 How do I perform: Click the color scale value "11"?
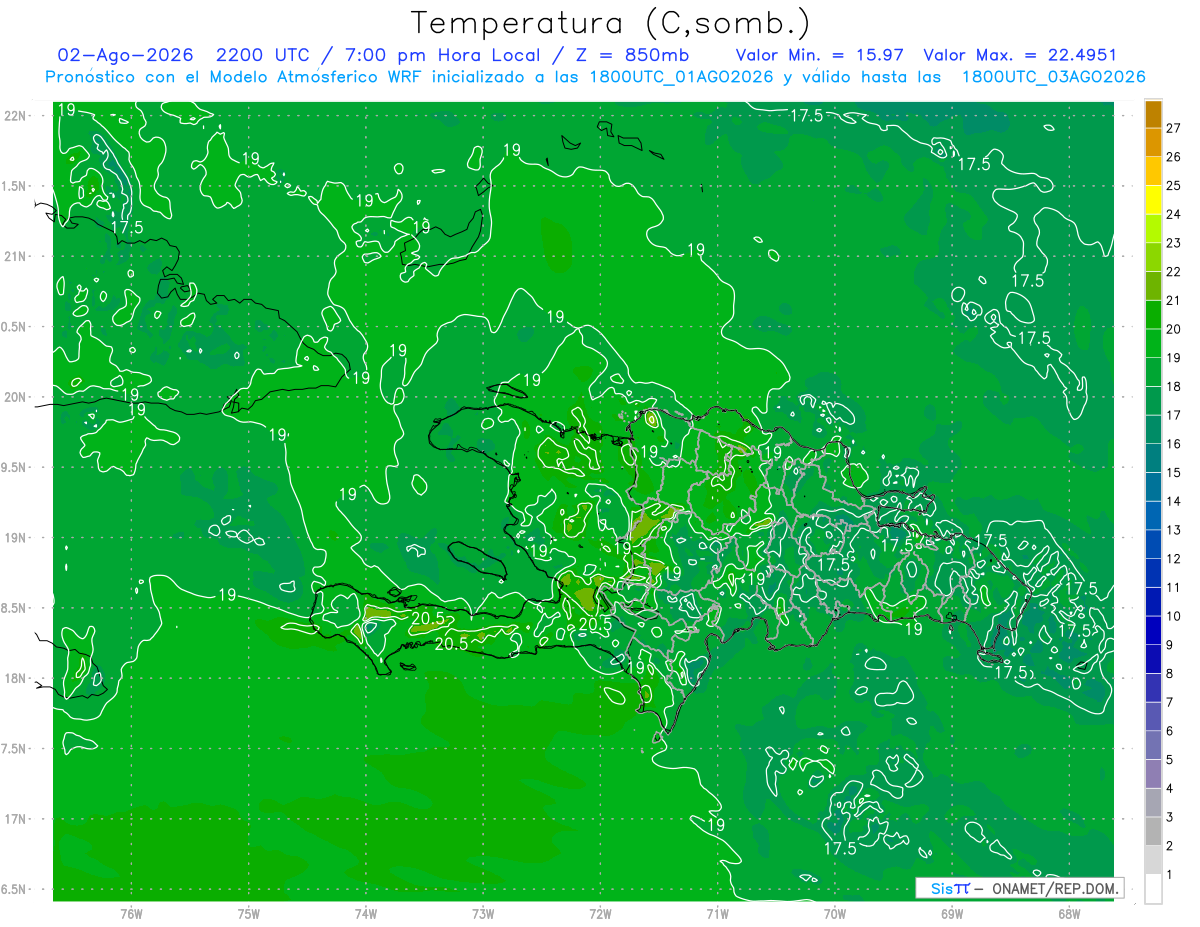[1173, 588]
